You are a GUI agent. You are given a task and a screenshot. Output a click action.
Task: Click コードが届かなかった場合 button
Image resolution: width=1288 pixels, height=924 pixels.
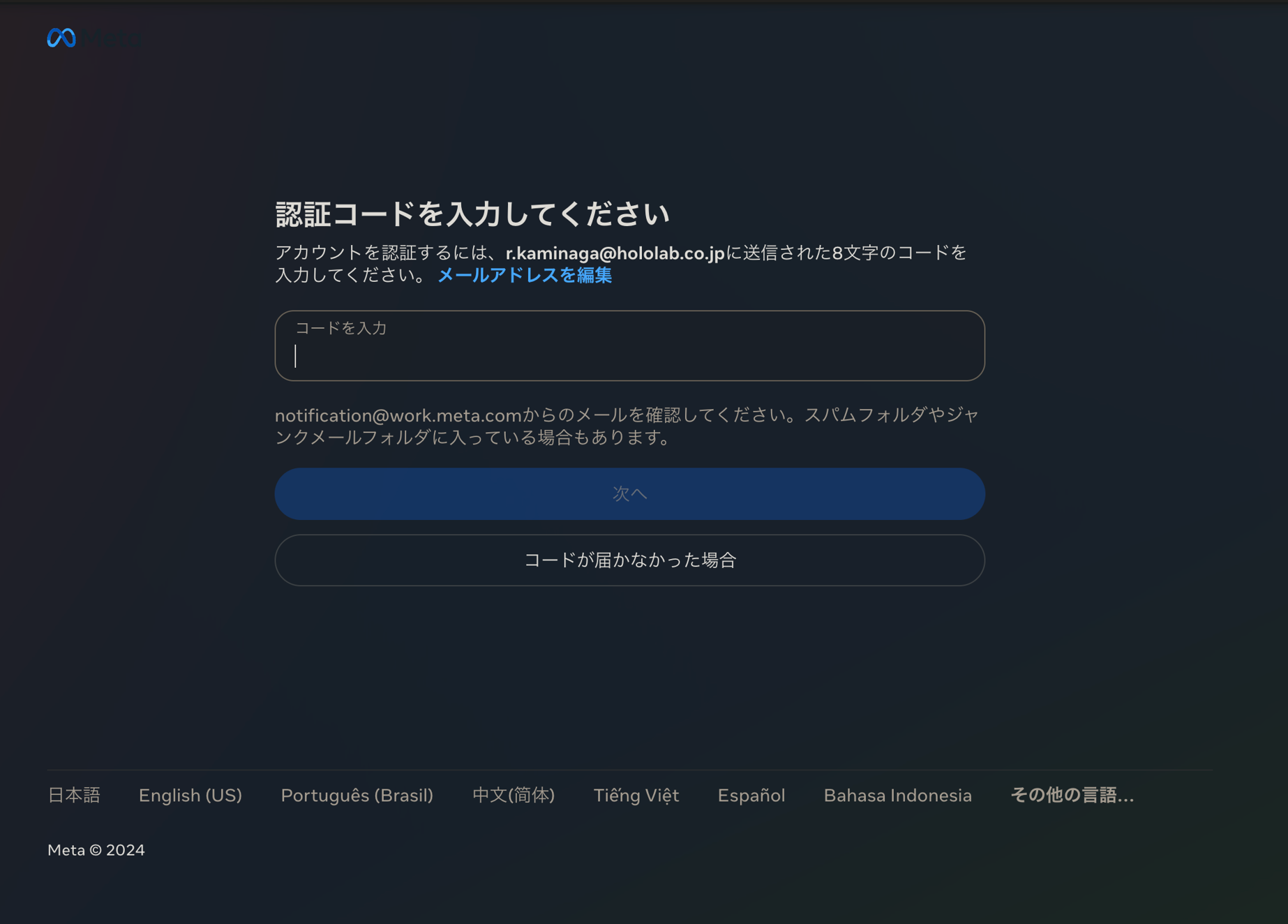(x=629, y=560)
